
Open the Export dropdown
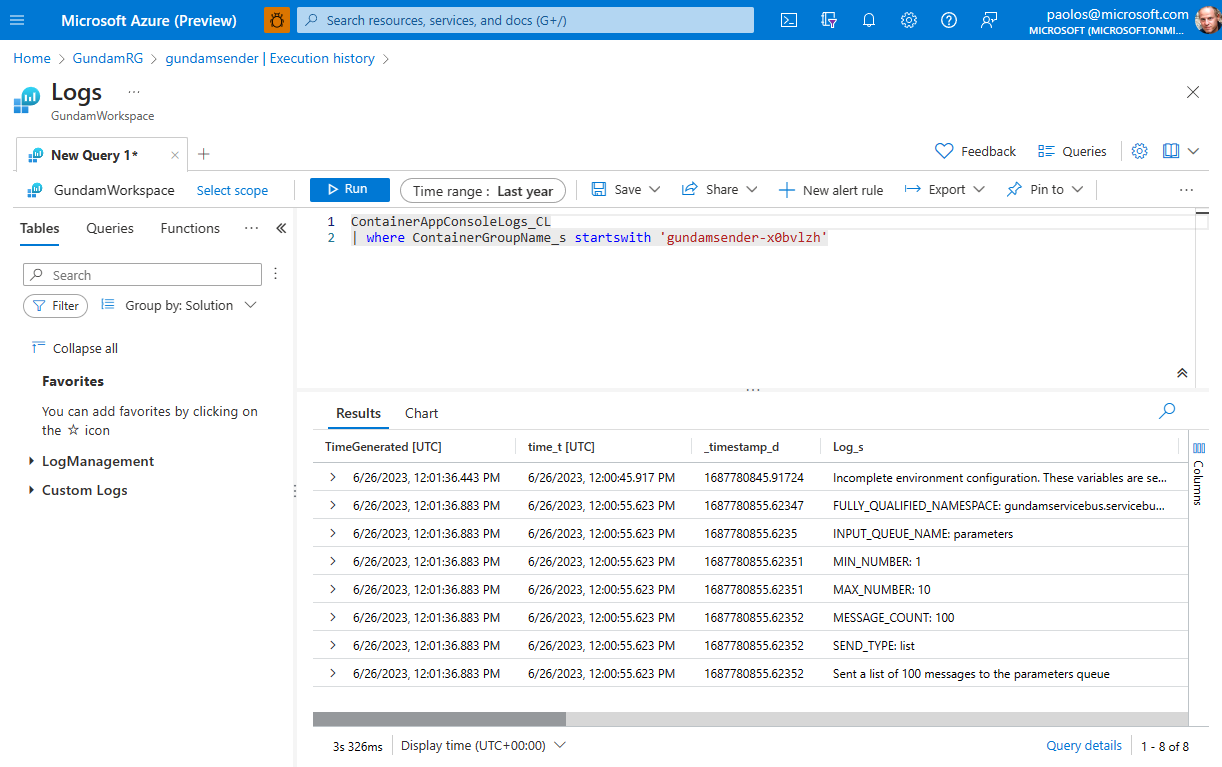click(x=945, y=189)
